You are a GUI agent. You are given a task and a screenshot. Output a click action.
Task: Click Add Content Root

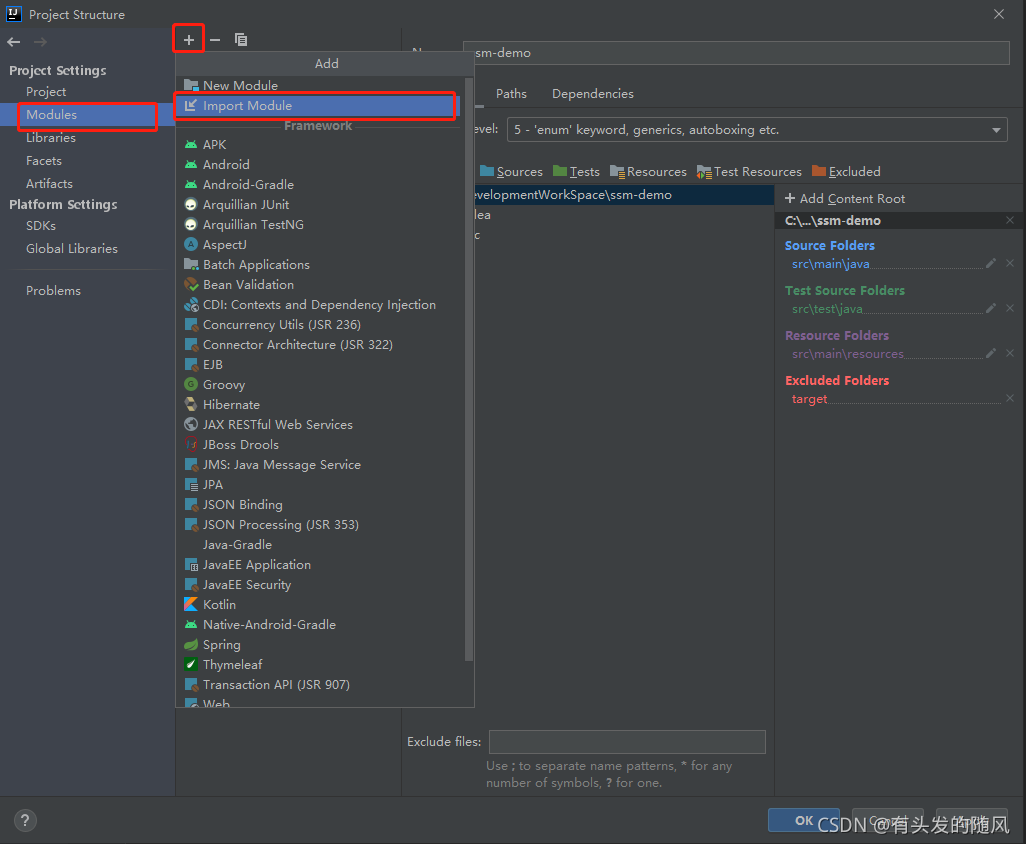[x=844, y=198]
